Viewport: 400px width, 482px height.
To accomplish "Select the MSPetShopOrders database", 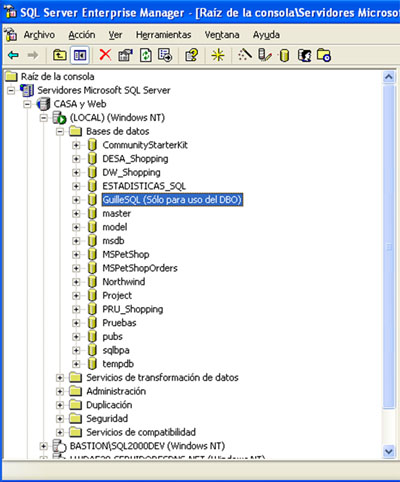I will (x=140, y=268).
